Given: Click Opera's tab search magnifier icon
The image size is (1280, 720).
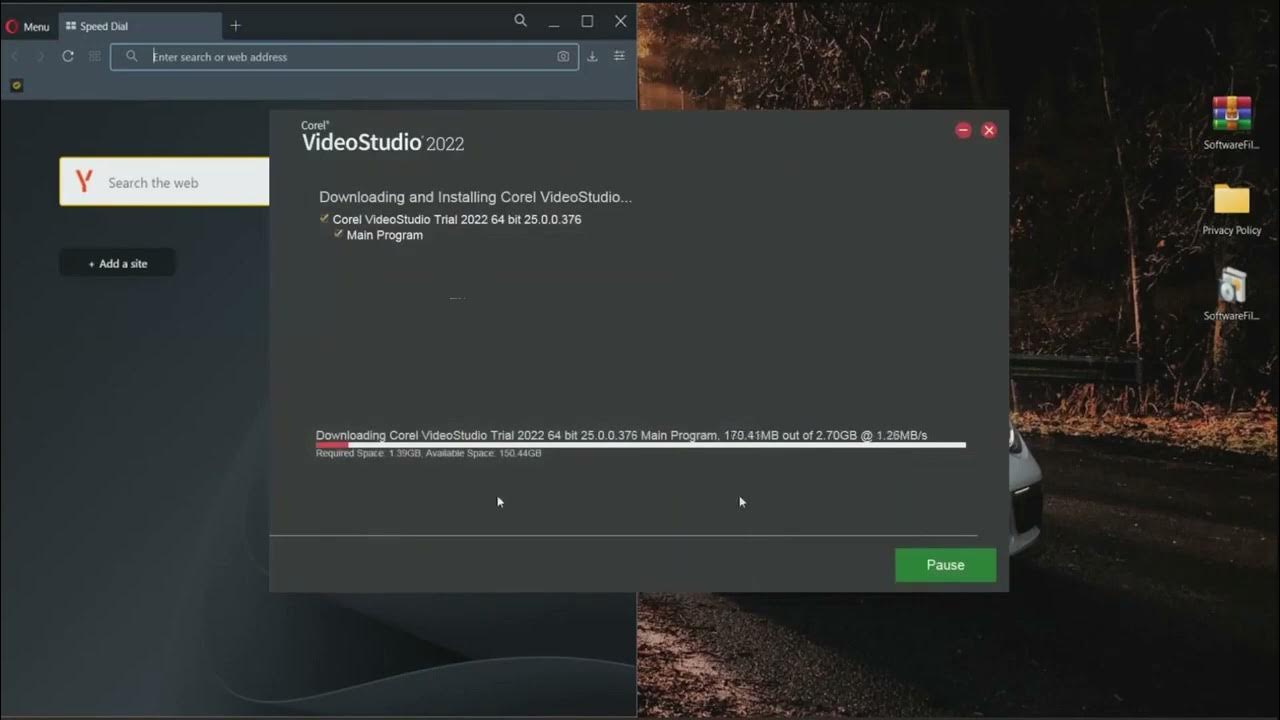Looking at the screenshot, I should (x=520, y=21).
